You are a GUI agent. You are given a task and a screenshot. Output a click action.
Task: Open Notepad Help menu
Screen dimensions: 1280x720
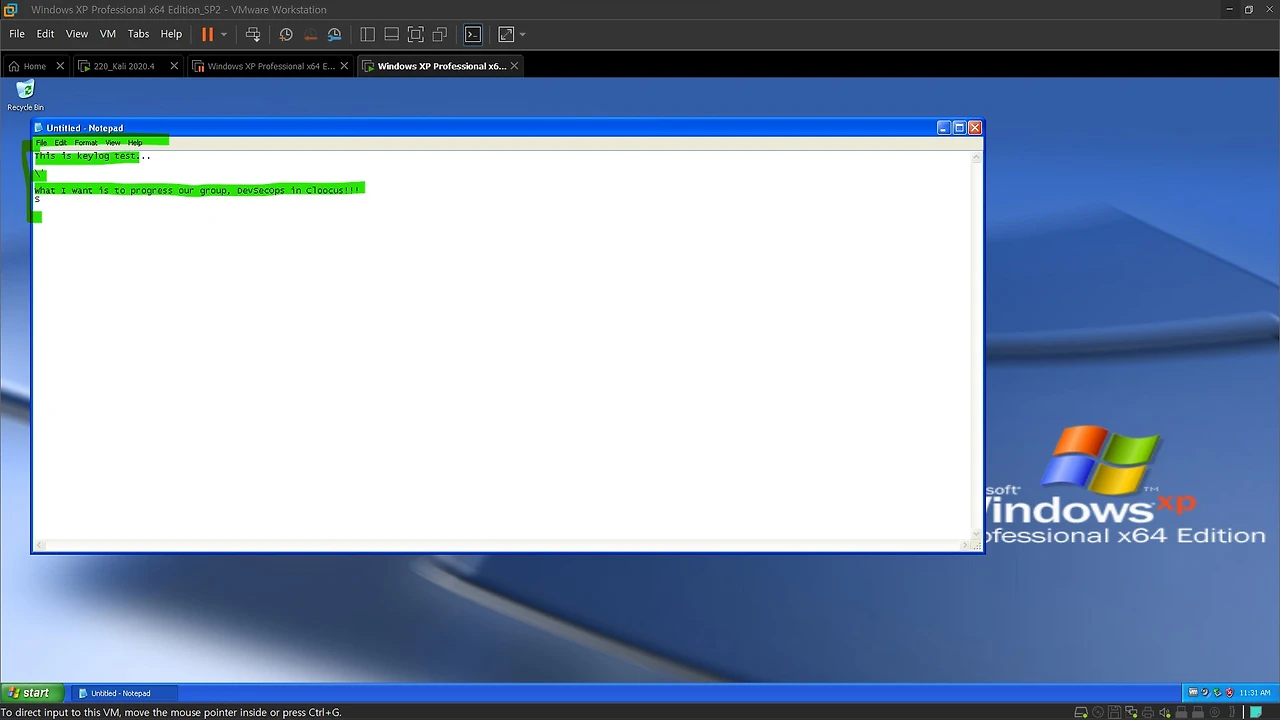pos(135,143)
